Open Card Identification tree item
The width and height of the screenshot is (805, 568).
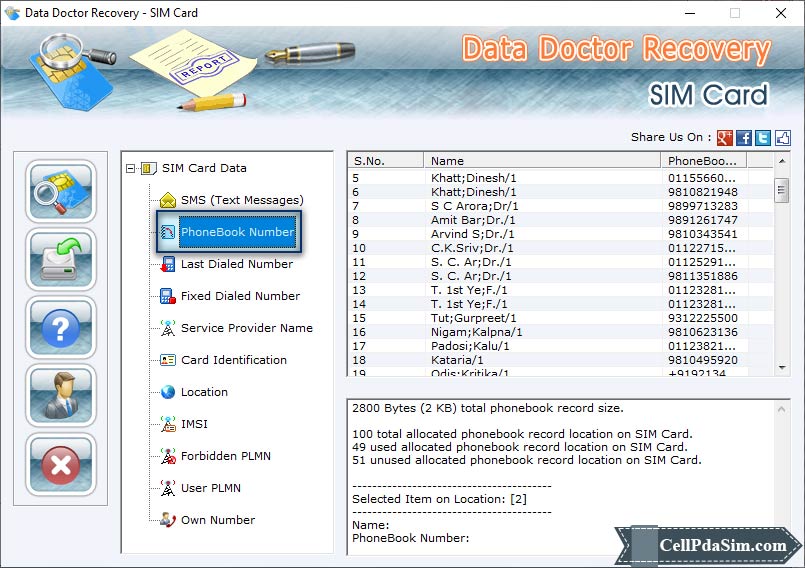pos(234,360)
